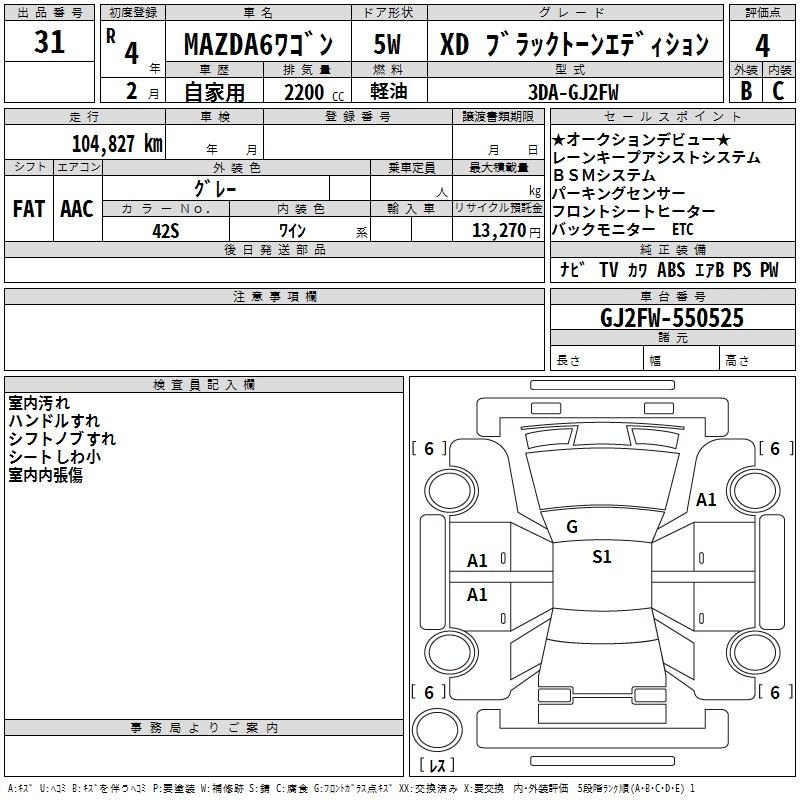
Task: Select the A1 mark on the right side panel
Action: 707,499
